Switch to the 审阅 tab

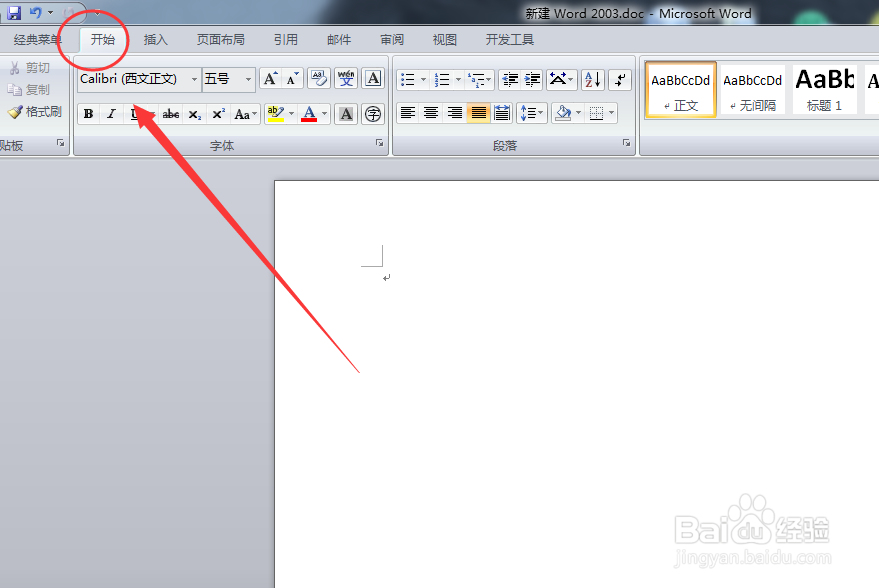(392, 40)
